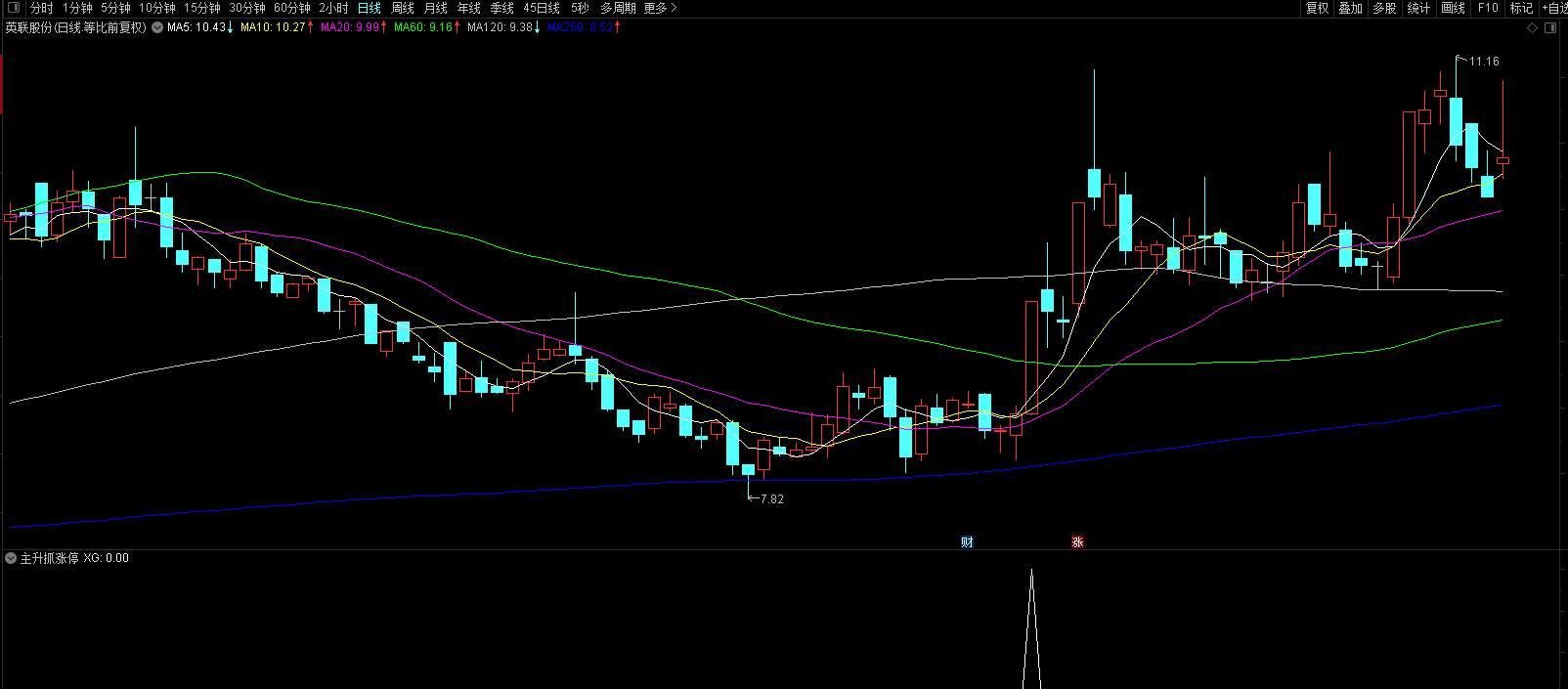
Task: Switch to the 周线 weekly period
Action: 403,8
